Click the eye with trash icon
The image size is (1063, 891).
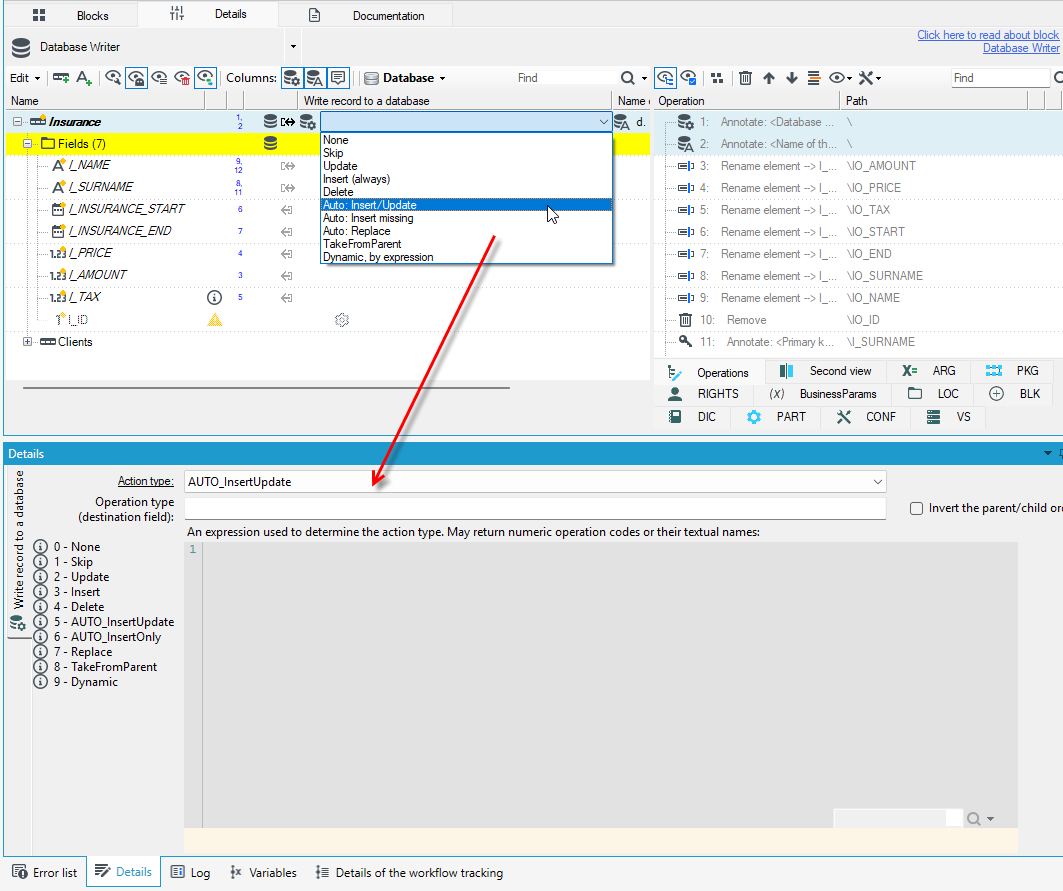click(x=182, y=78)
